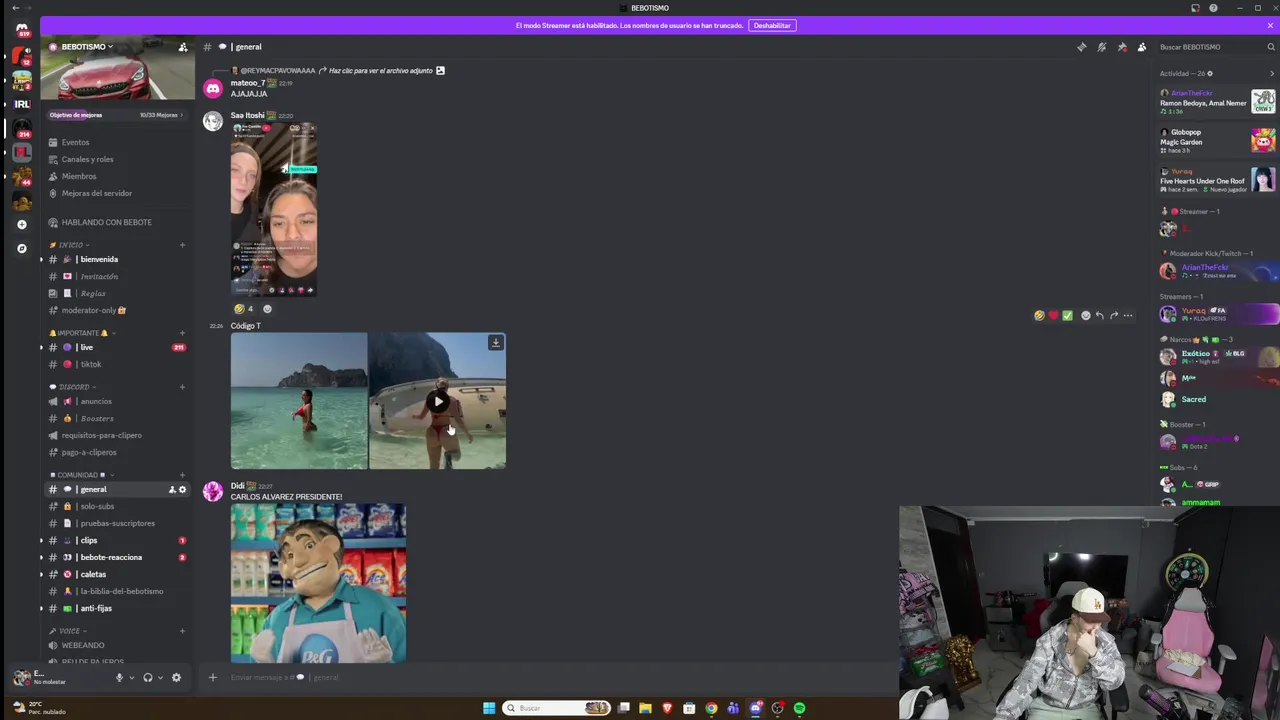1280x720 pixels.
Task: Open Objetivo de mejoras 10/33 Mejoras bar
Action: coord(117,115)
